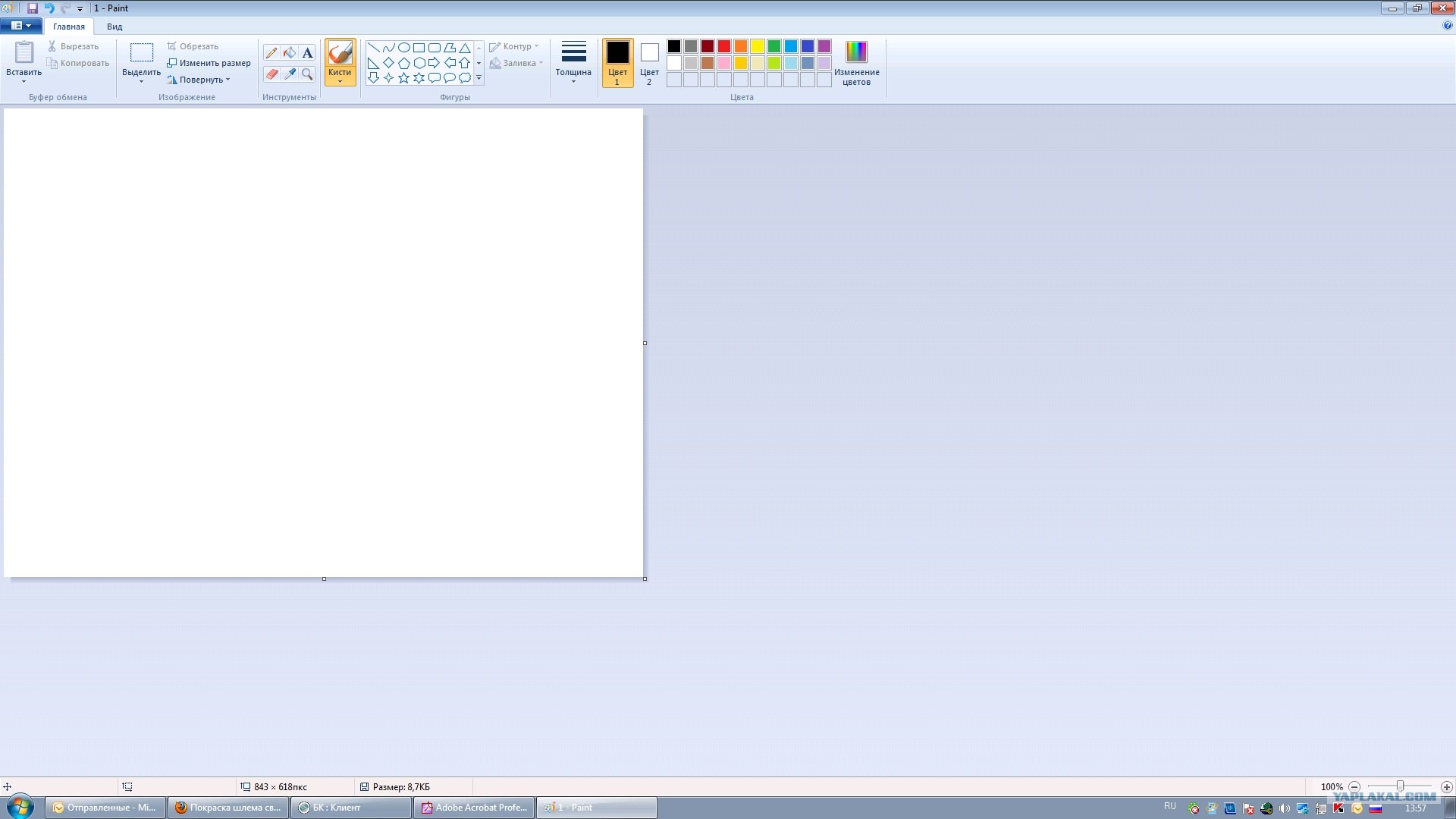Choose the Rectangle shape

(419, 48)
